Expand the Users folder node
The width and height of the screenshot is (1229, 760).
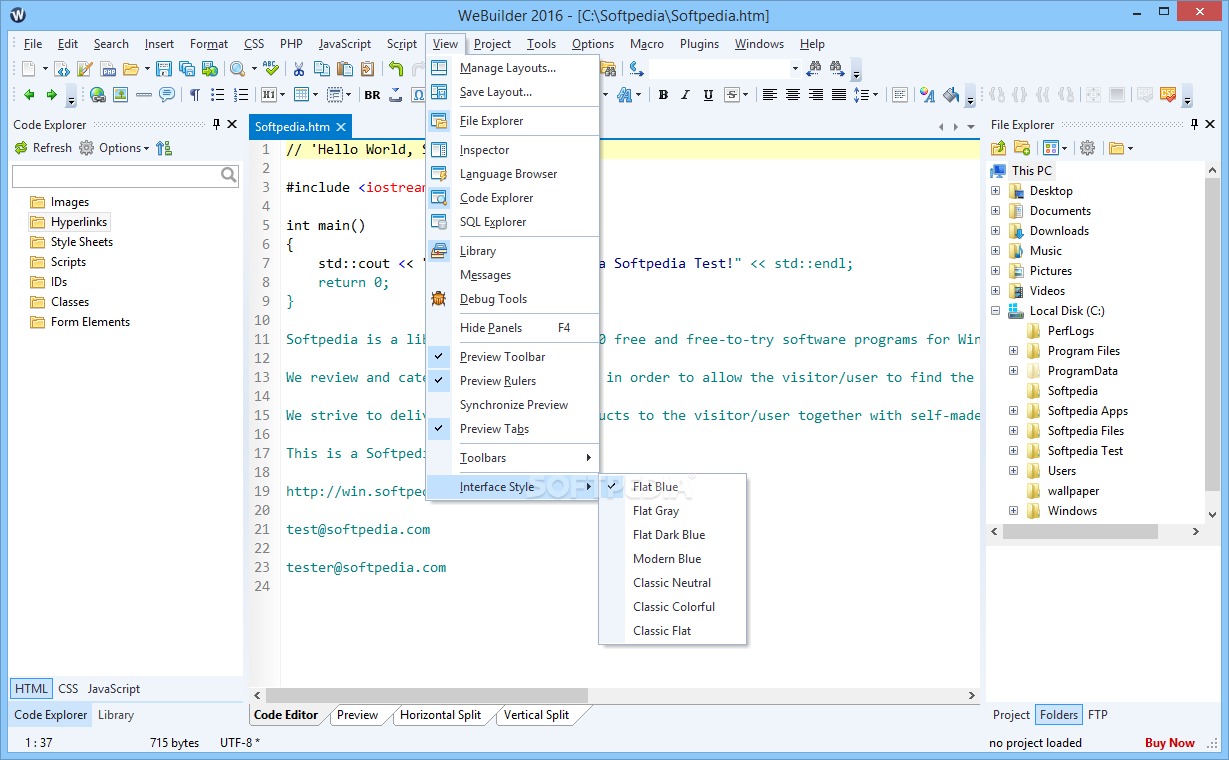coord(1014,471)
